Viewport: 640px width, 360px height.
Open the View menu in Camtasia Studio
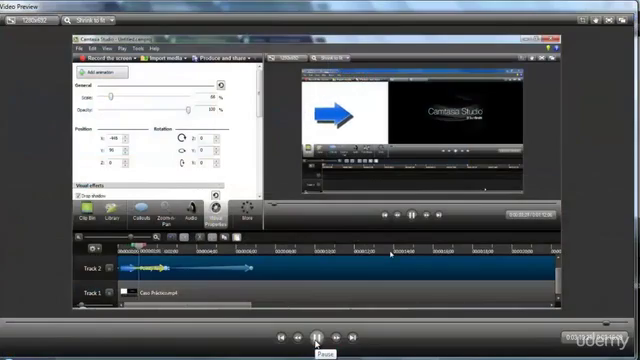(107, 48)
